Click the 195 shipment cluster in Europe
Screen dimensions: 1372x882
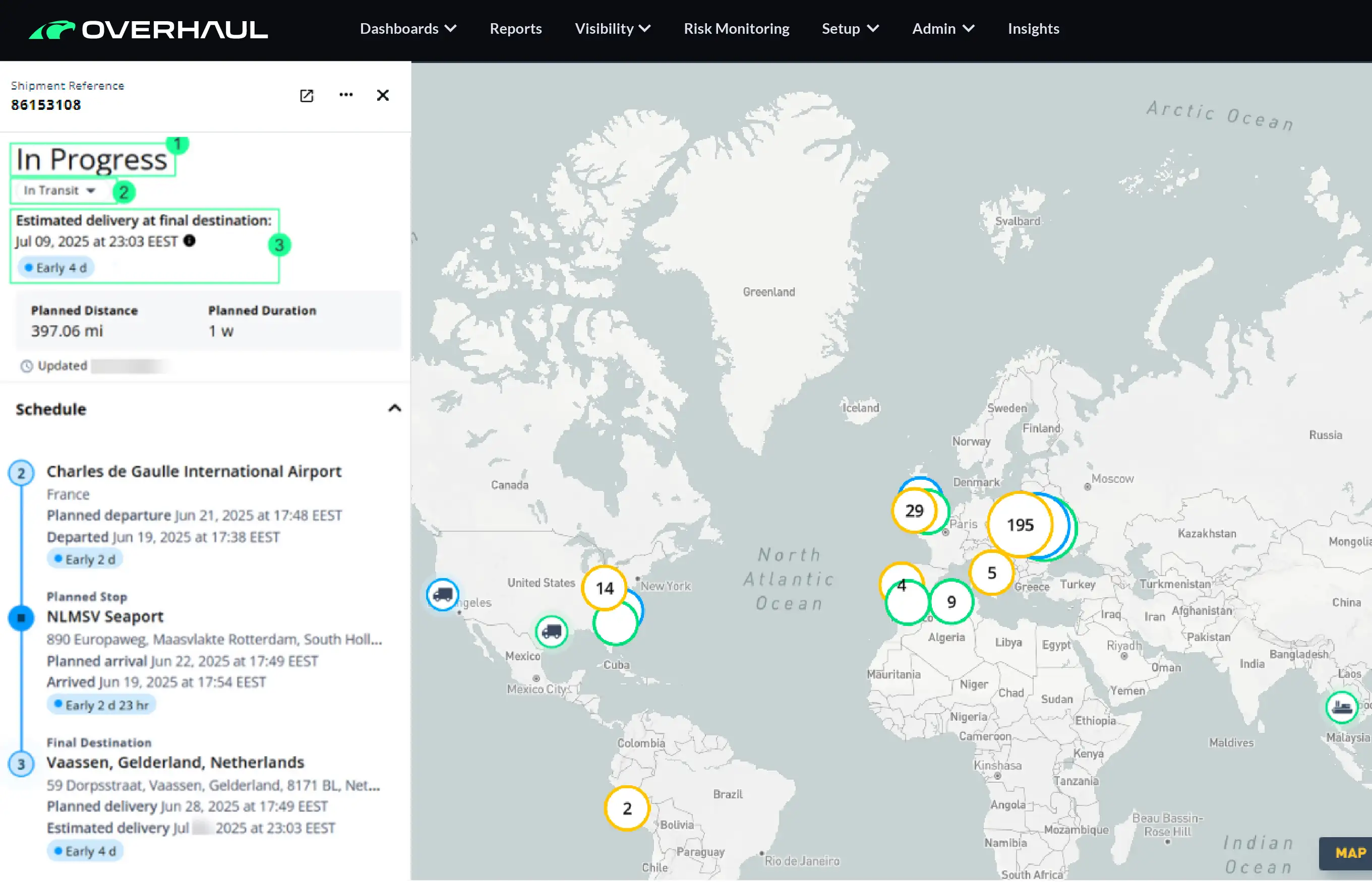(x=1020, y=525)
